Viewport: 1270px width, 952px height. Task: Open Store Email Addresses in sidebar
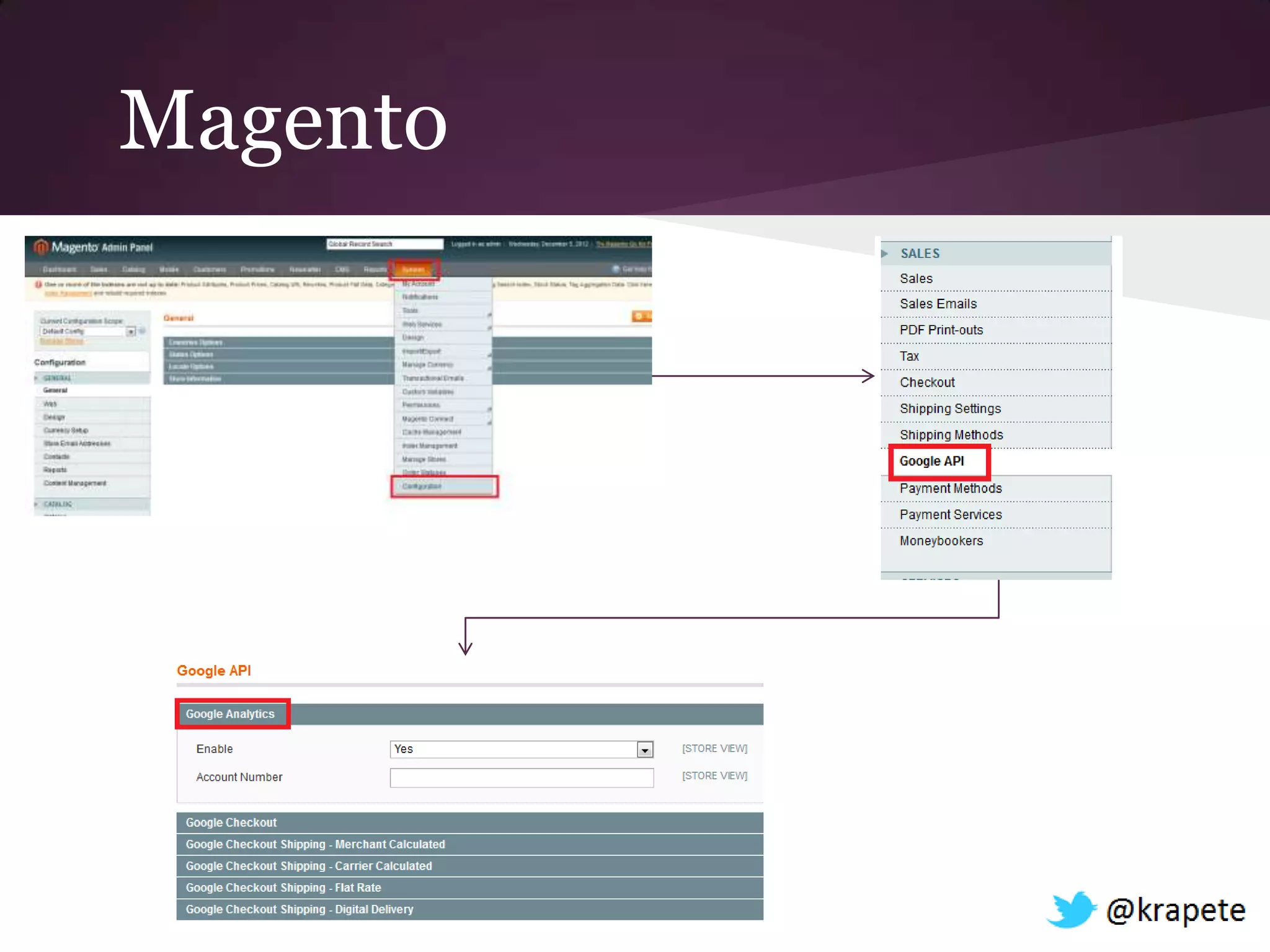click(x=92, y=443)
